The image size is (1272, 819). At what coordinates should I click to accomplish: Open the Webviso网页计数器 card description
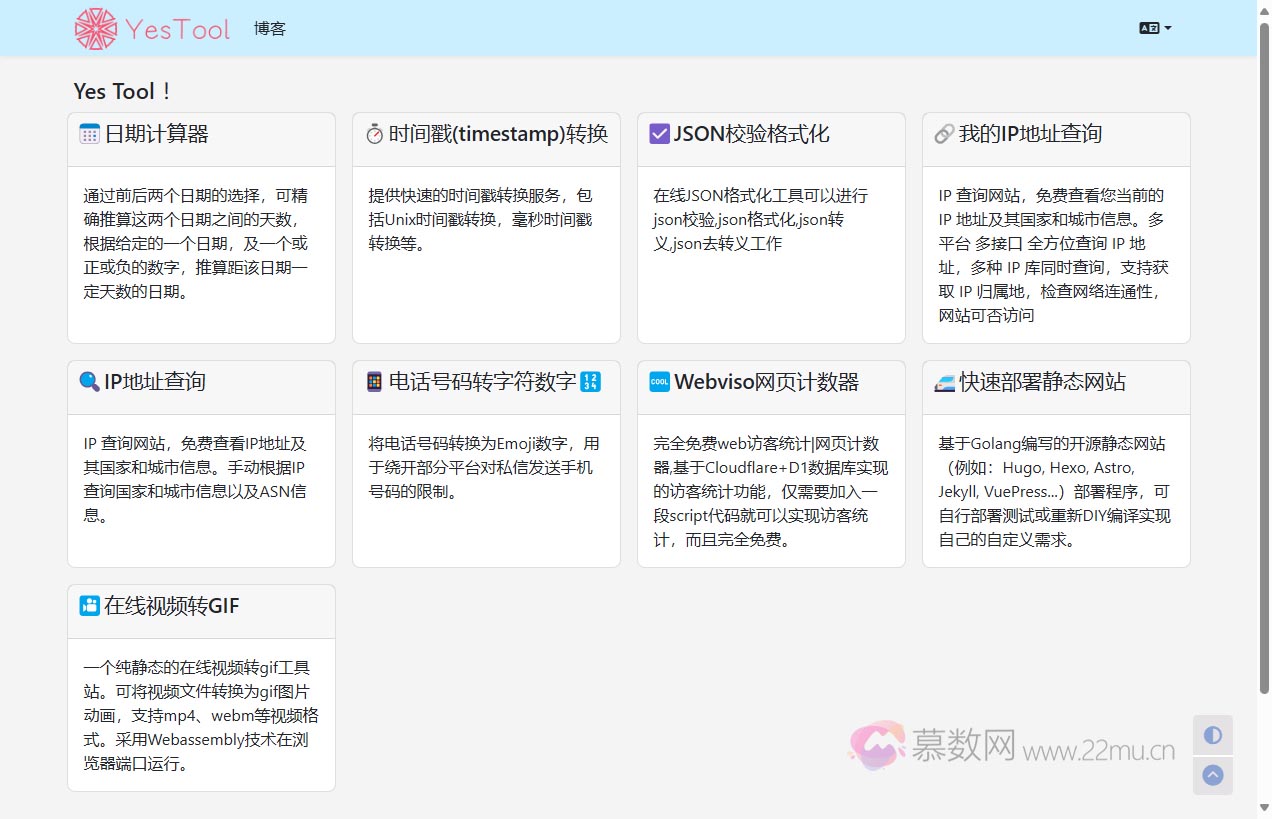(770, 492)
